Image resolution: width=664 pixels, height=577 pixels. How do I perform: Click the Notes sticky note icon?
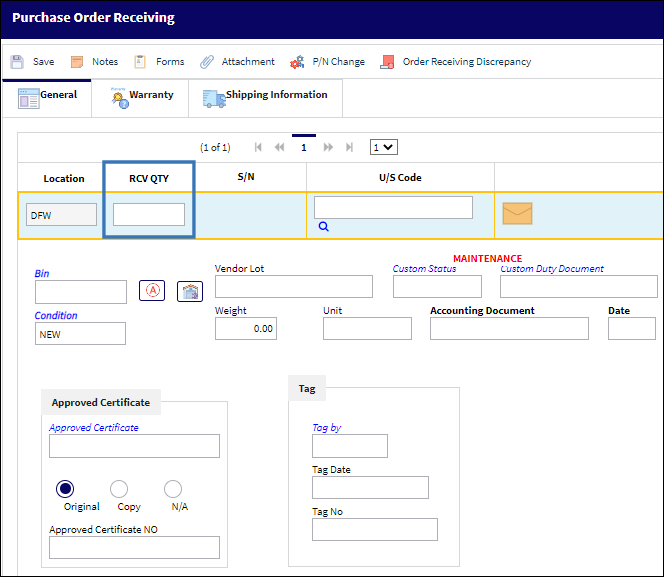tap(77, 62)
